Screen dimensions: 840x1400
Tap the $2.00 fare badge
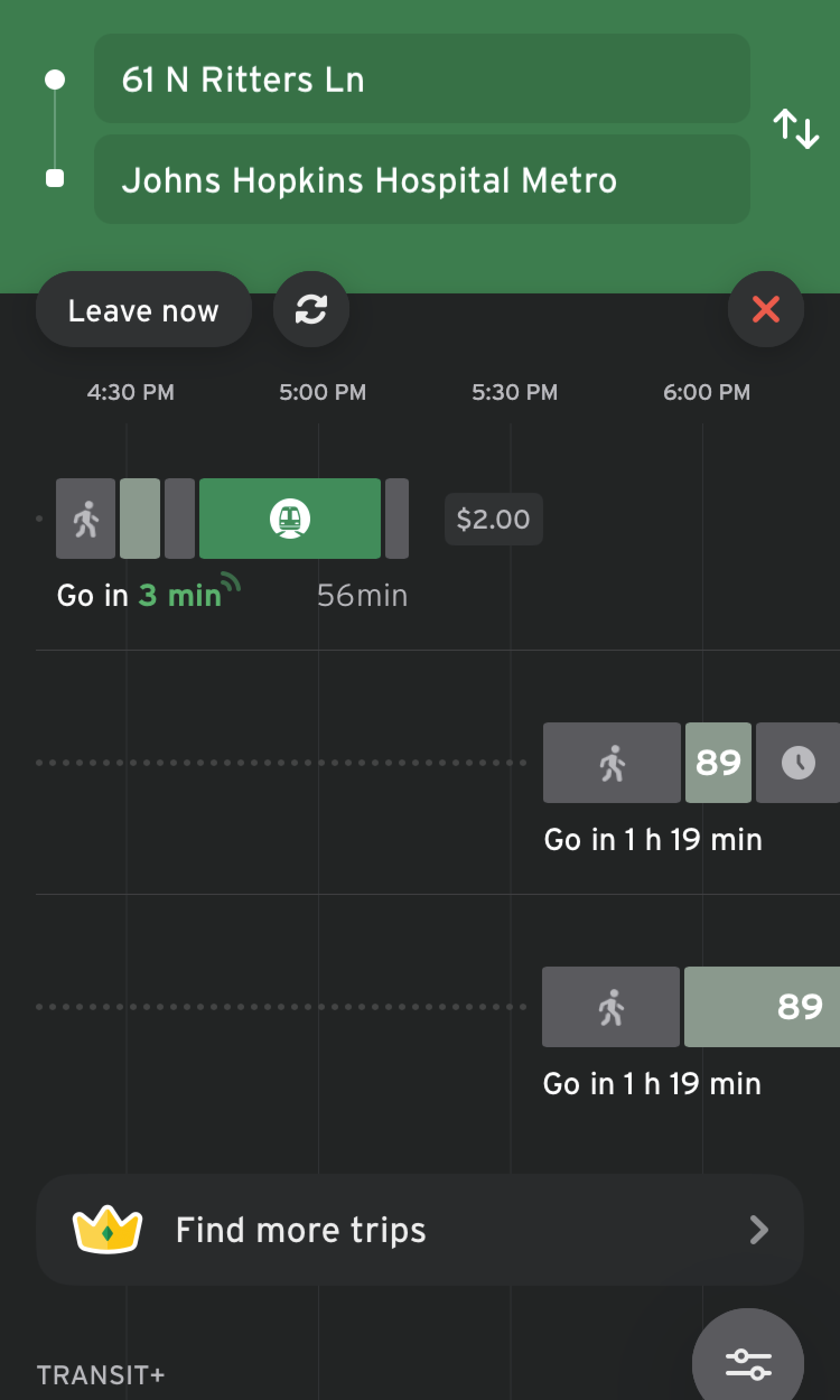pyautogui.click(x=493, y=519)
